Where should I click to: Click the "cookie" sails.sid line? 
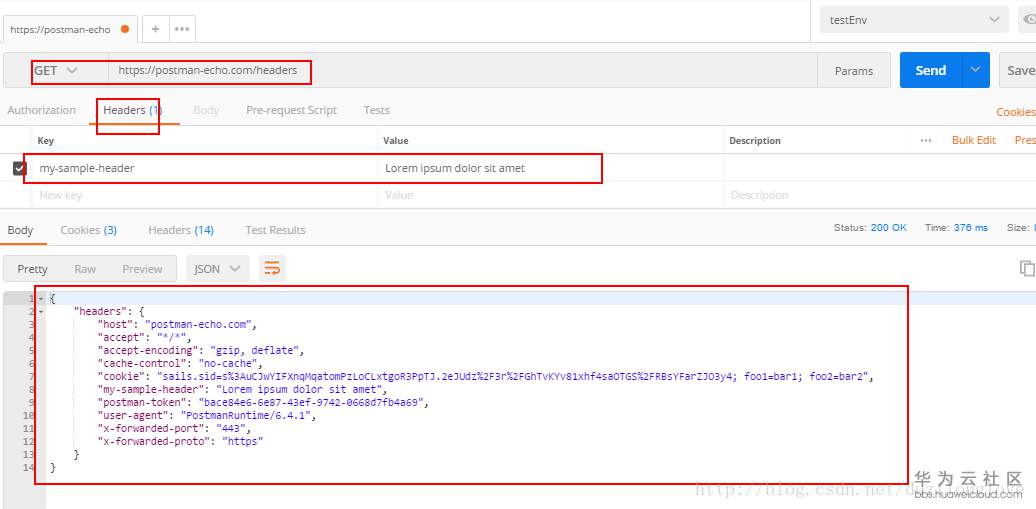click(x=486, y=377)
